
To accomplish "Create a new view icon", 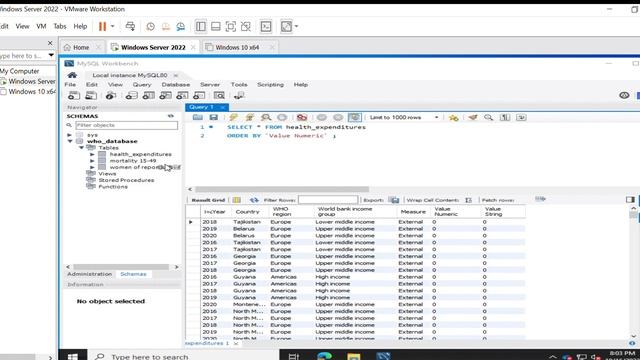I will (x=165, y=96).
